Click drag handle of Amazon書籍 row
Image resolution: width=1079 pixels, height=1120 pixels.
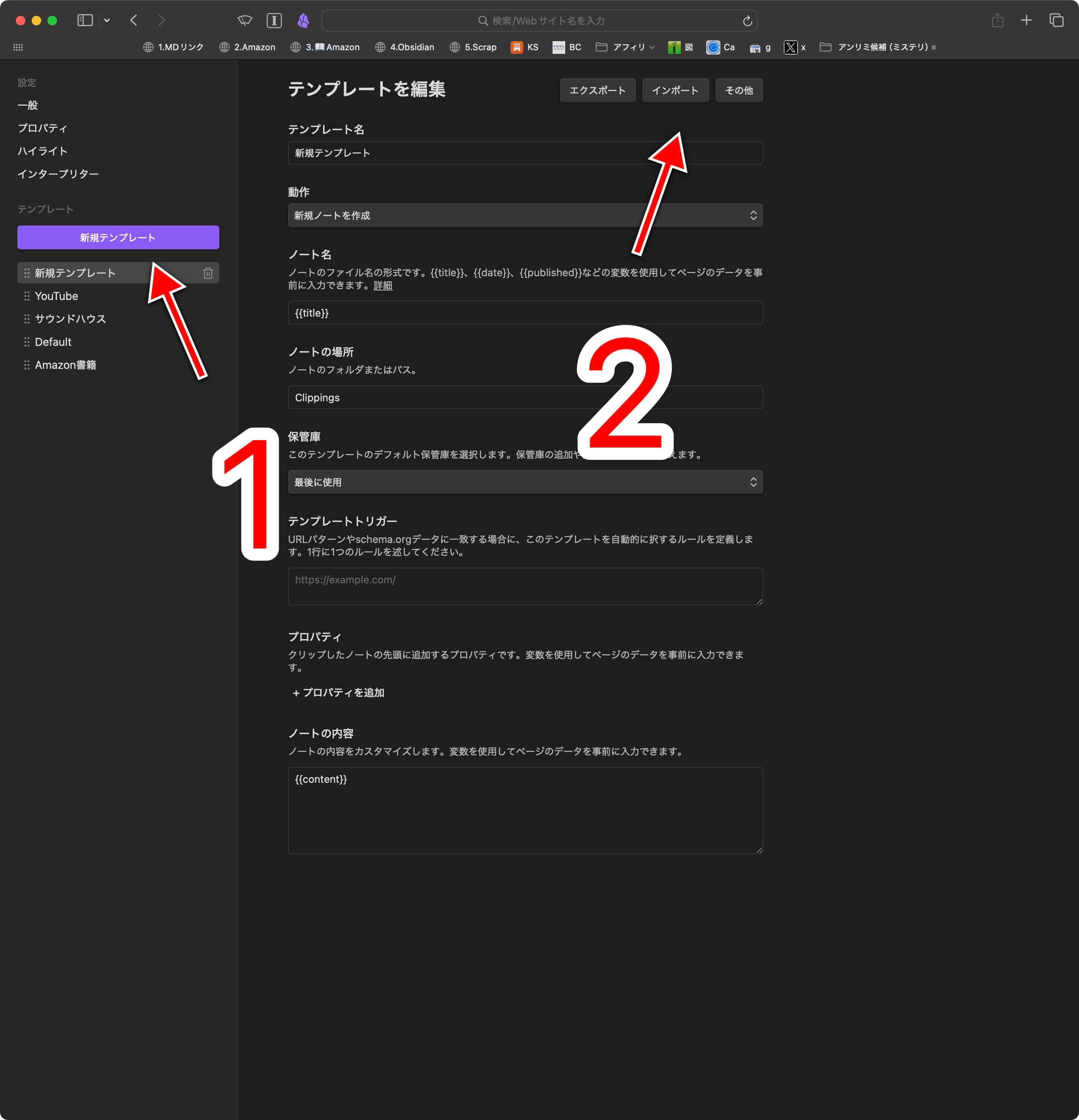(x=26, y=364)
